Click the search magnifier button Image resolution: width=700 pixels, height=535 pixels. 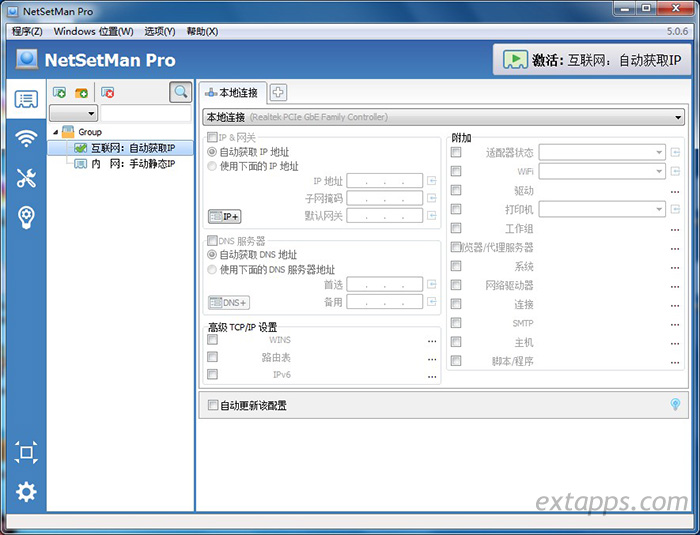click(180, 92)
